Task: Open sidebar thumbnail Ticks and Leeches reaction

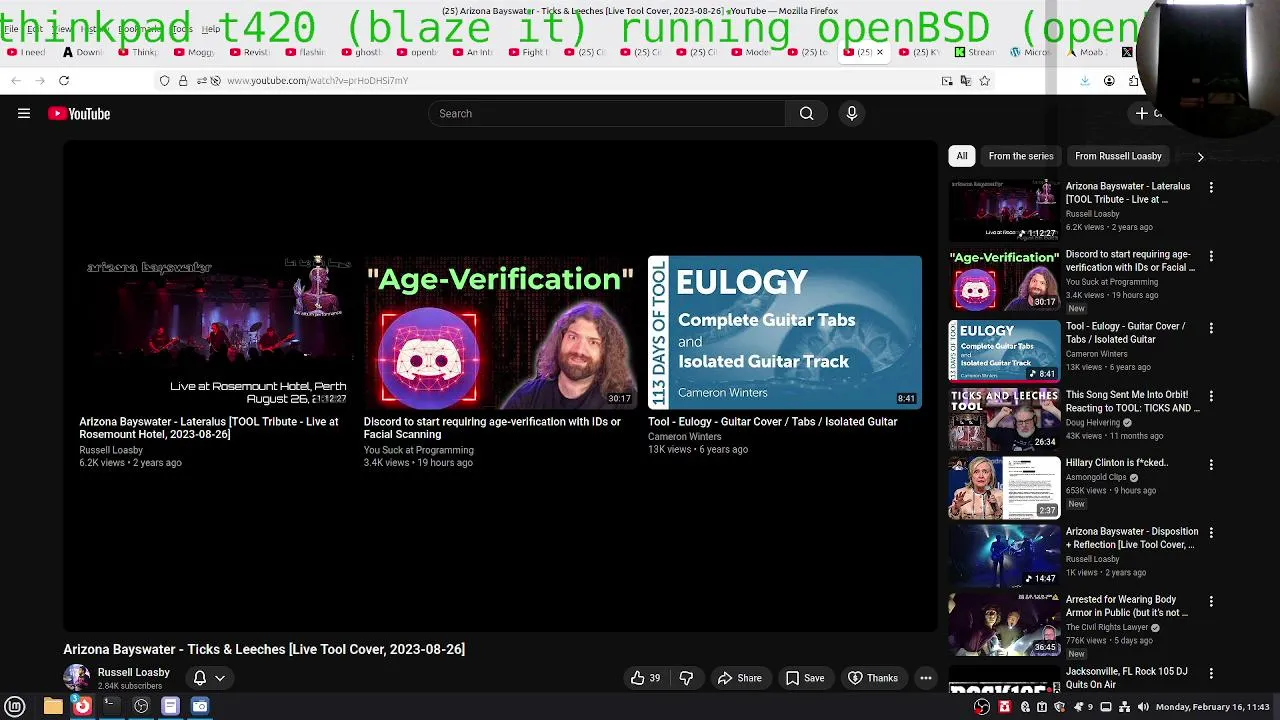Action: tap(1004, 419)
